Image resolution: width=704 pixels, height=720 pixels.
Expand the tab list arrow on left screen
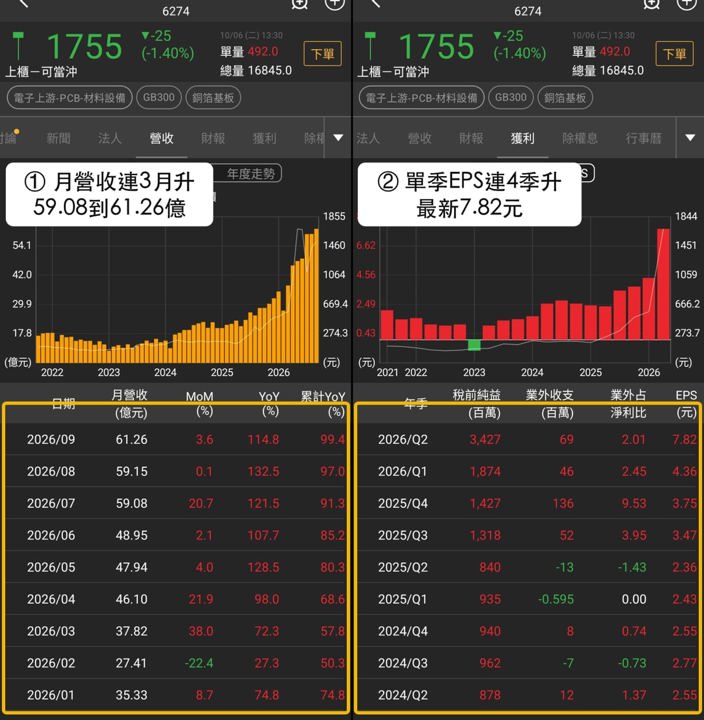coord(338,138)
